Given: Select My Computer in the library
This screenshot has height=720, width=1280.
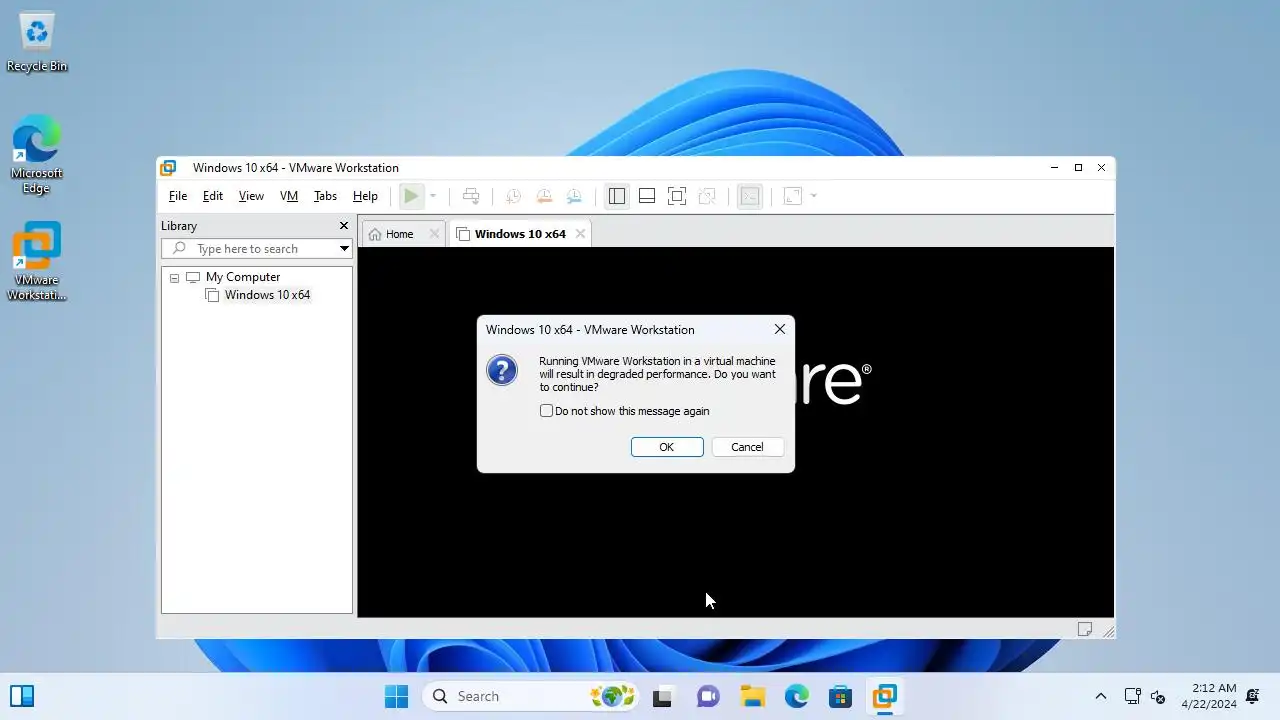Looking at the screenshot, I should pyautogui.click(x=243, y=277).
